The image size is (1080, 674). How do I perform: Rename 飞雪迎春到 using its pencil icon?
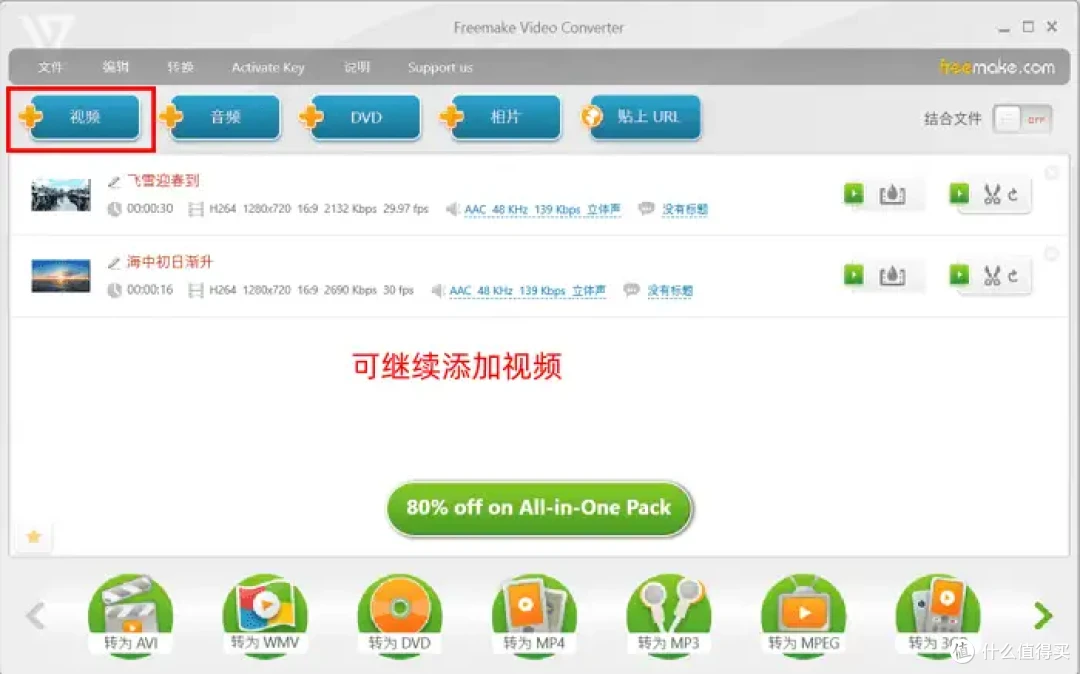pos(114,182)
